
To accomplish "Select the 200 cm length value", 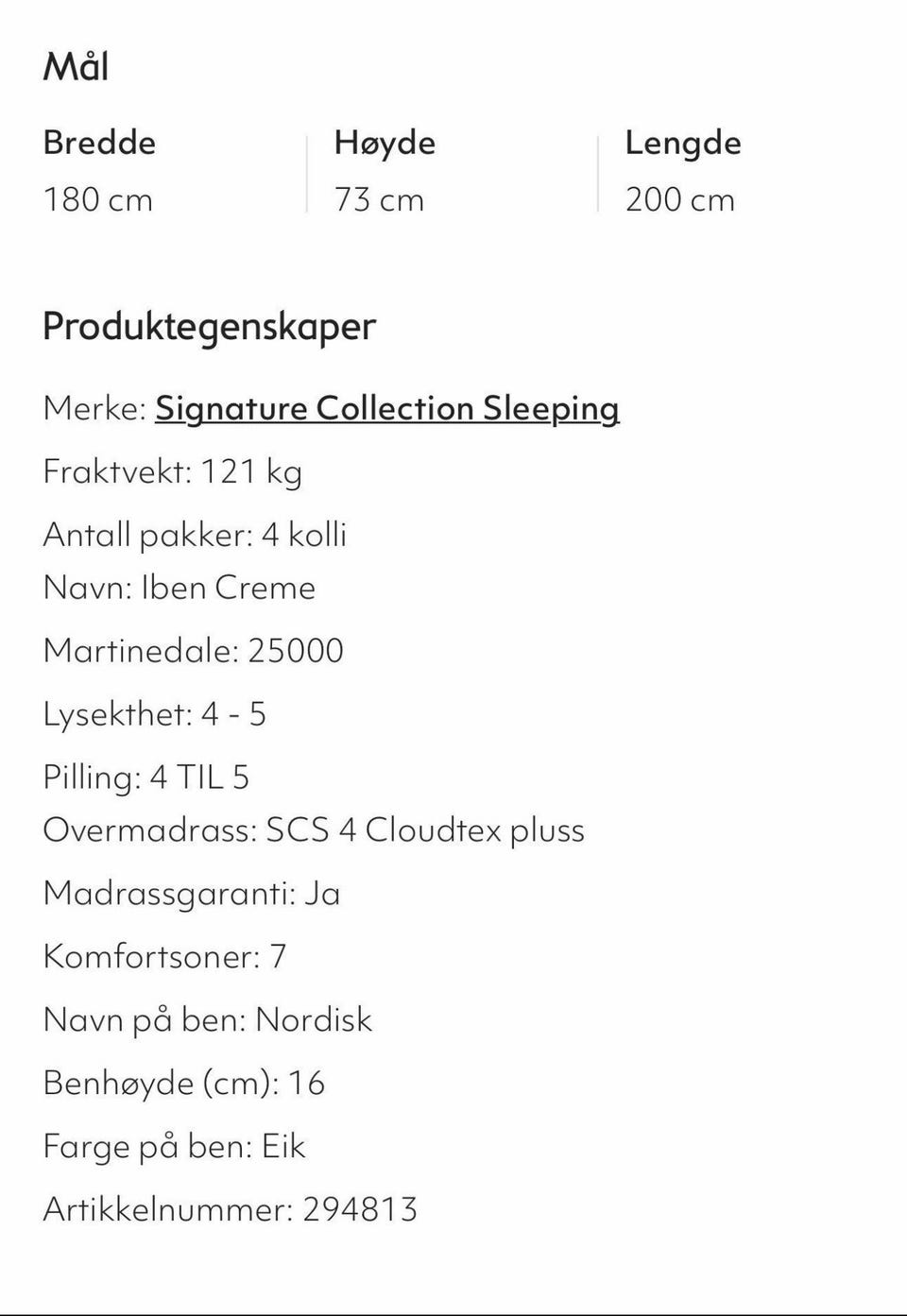I will [679, 199].
